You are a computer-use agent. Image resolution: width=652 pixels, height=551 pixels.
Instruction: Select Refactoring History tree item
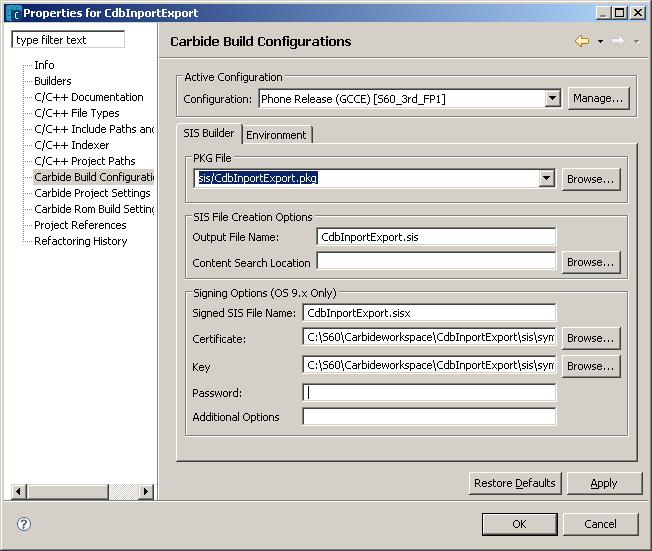click(x=81, y=241)
